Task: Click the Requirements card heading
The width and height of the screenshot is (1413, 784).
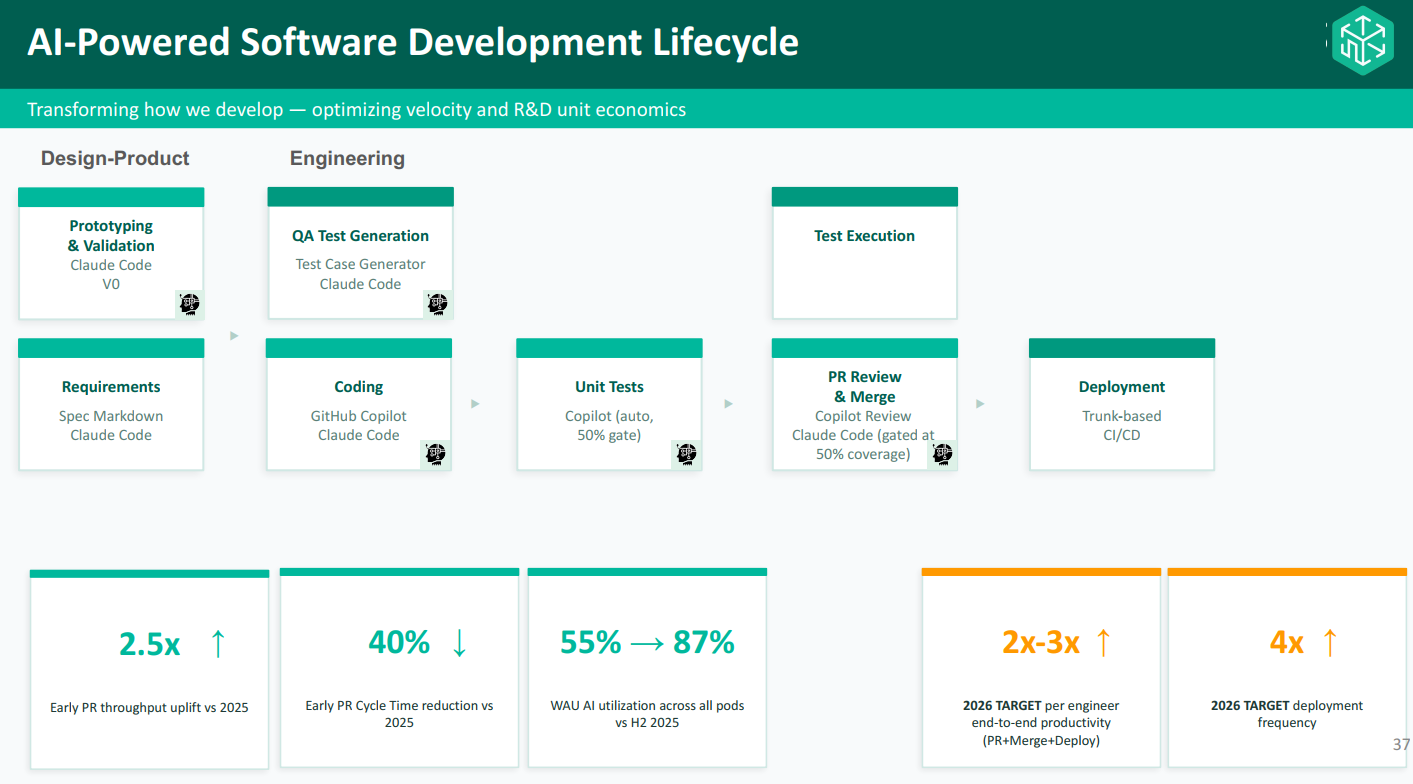Action: coord(111,387)
